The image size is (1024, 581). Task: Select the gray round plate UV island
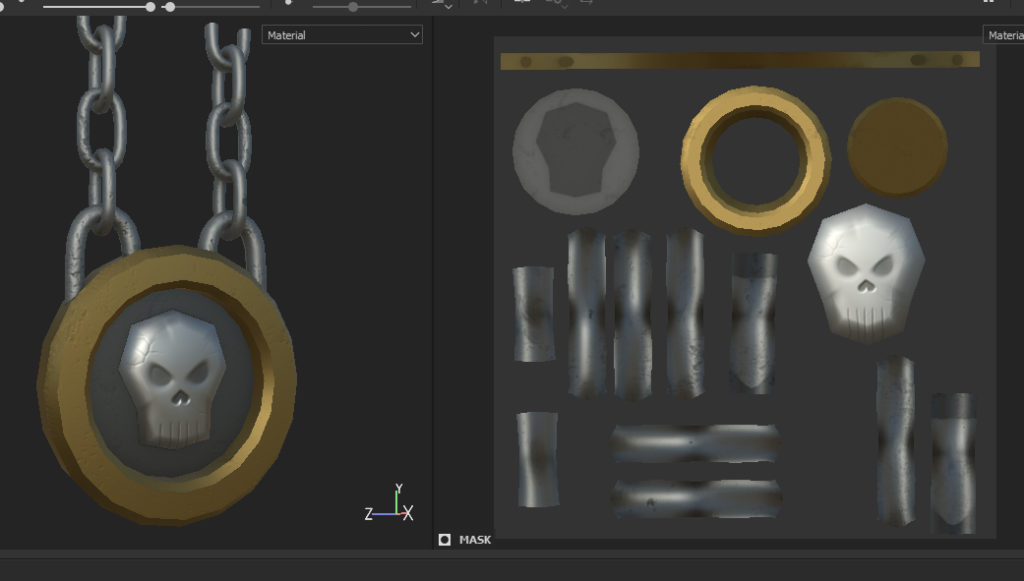(x=575, y=151)
